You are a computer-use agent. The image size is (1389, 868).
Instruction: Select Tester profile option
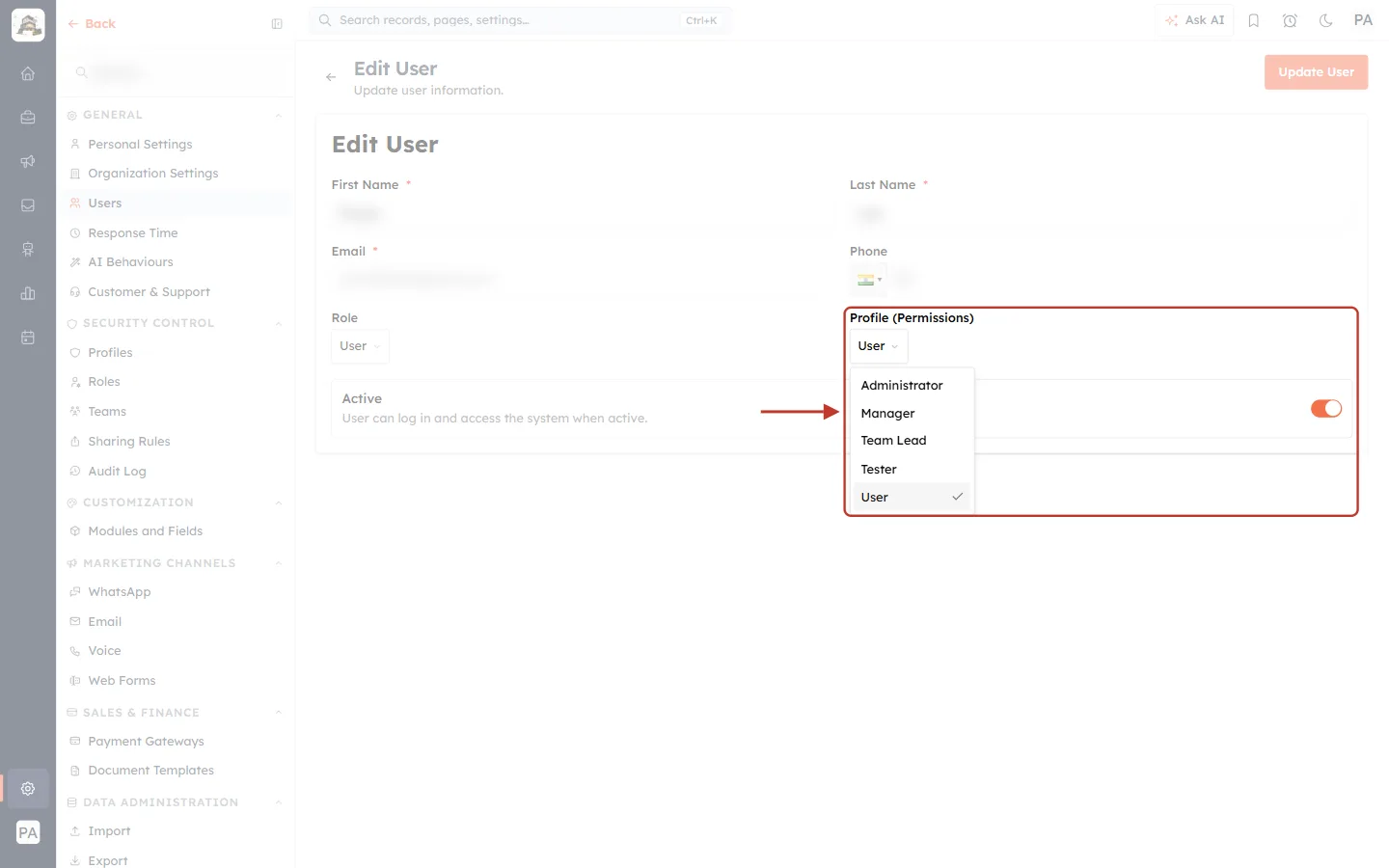click(912, 470)
